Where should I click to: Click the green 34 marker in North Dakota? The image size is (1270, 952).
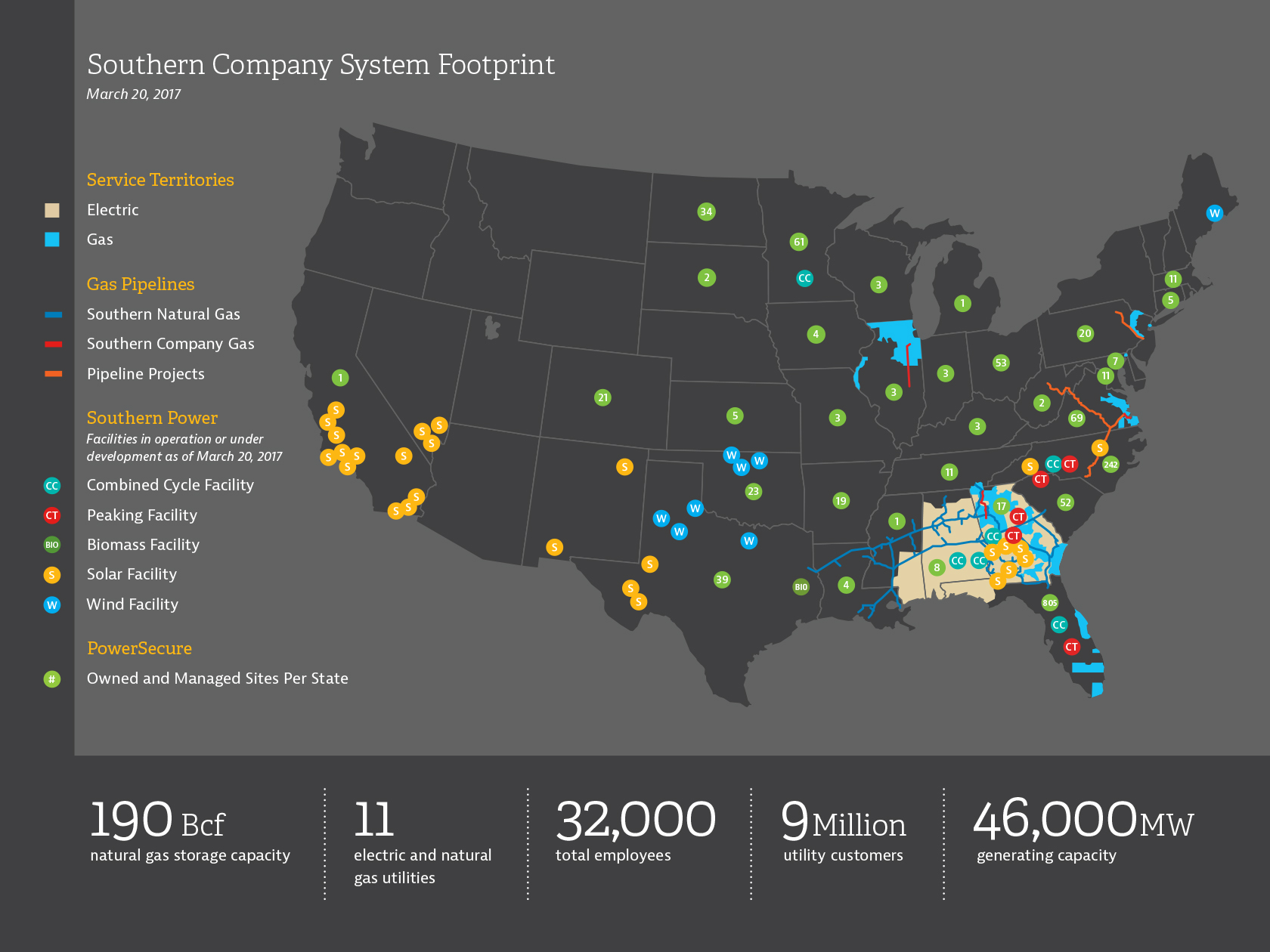pos(706,212)
